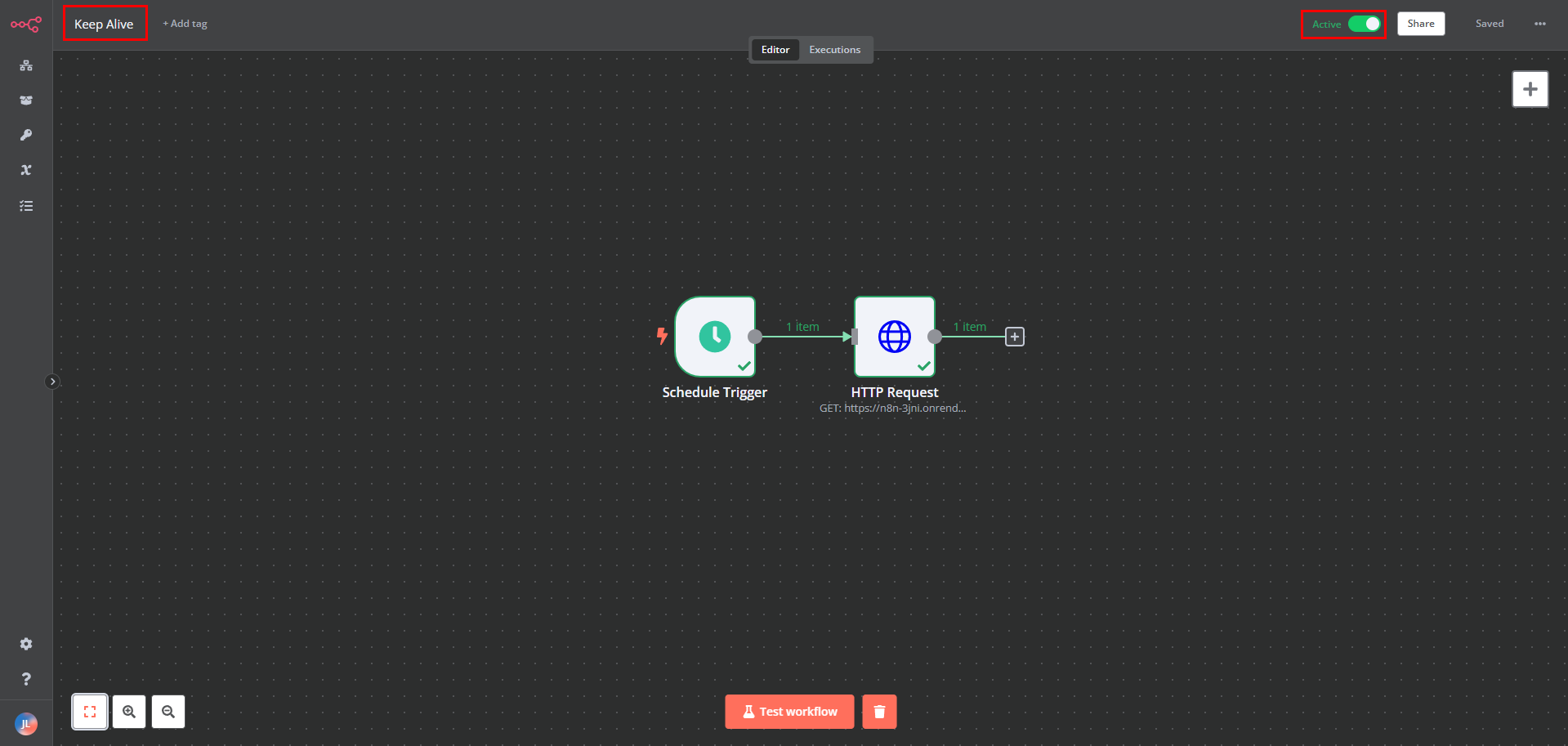Open Variables via the x icon
Screen dimensions: 1568x746
coord(26,170)
